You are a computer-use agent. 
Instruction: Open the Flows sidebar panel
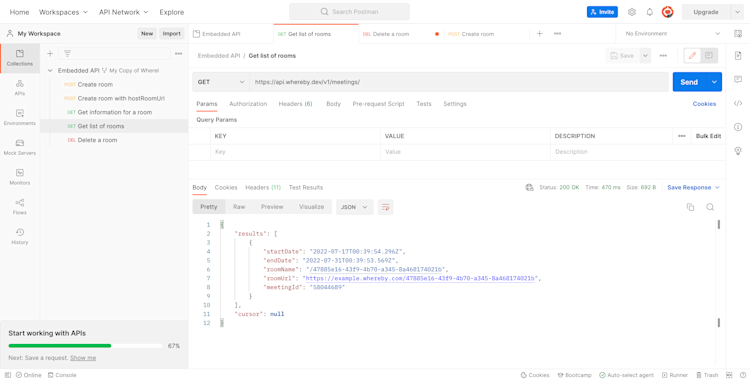20,207
